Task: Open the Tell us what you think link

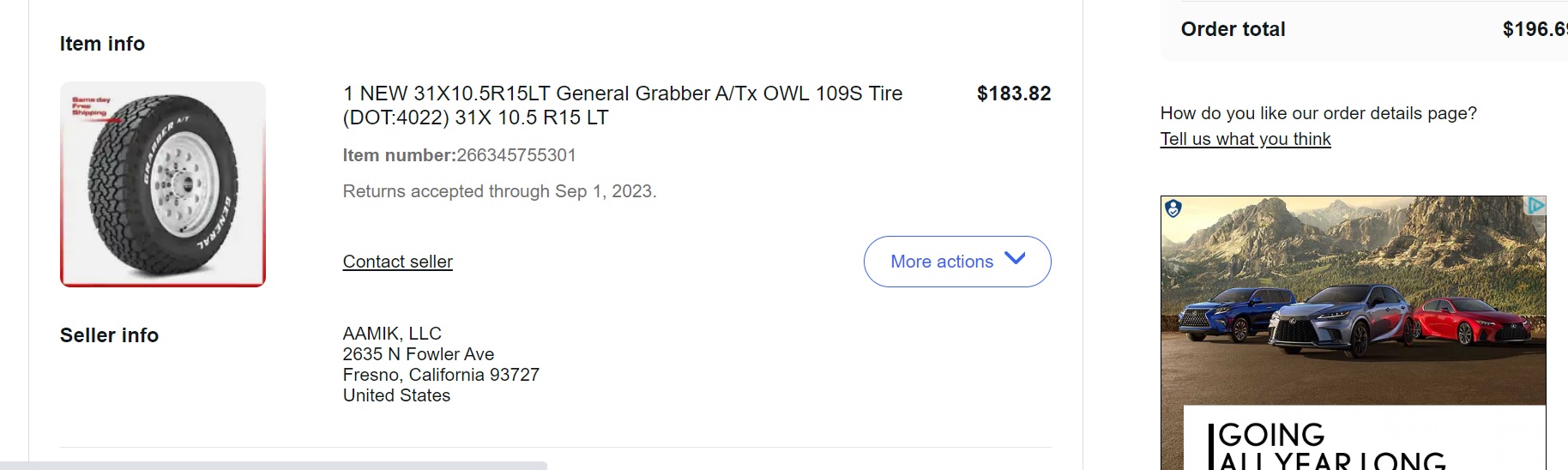Action: click(x=1245, y=139)
